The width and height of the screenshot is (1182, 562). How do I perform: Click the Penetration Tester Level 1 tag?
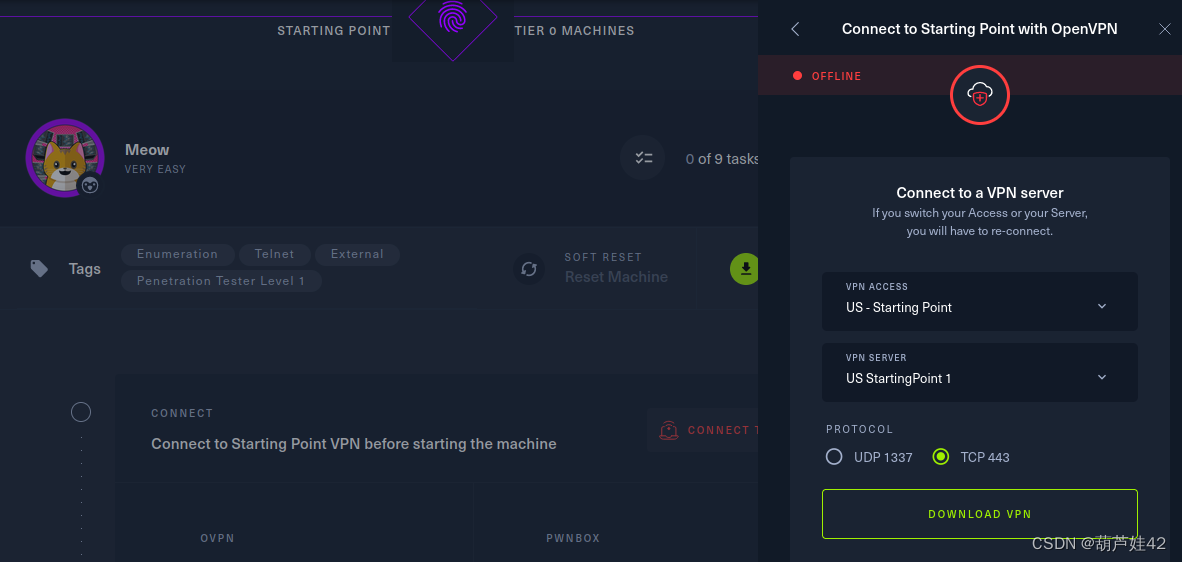[221, 281]
